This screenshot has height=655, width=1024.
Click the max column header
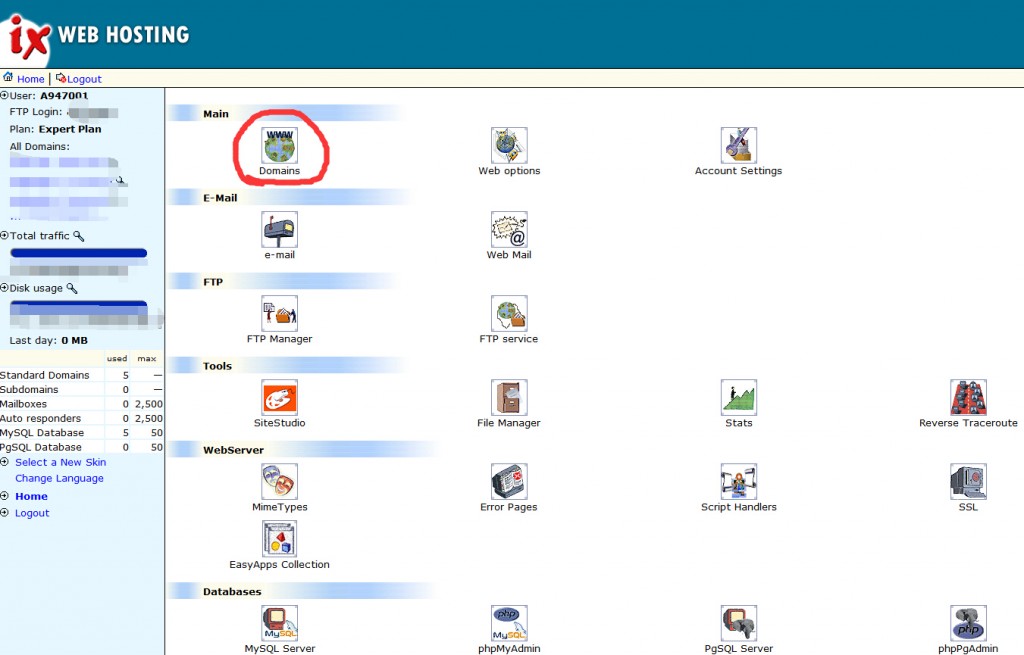click(x=147, y=359)
